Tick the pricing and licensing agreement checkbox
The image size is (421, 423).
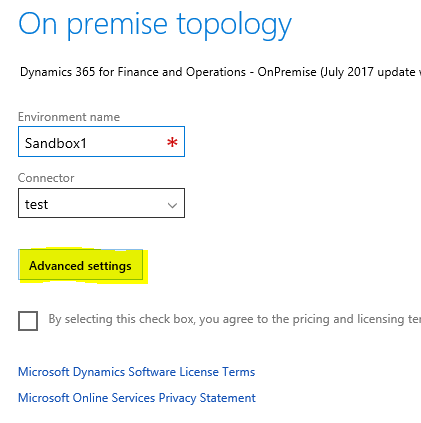(28, 321)
